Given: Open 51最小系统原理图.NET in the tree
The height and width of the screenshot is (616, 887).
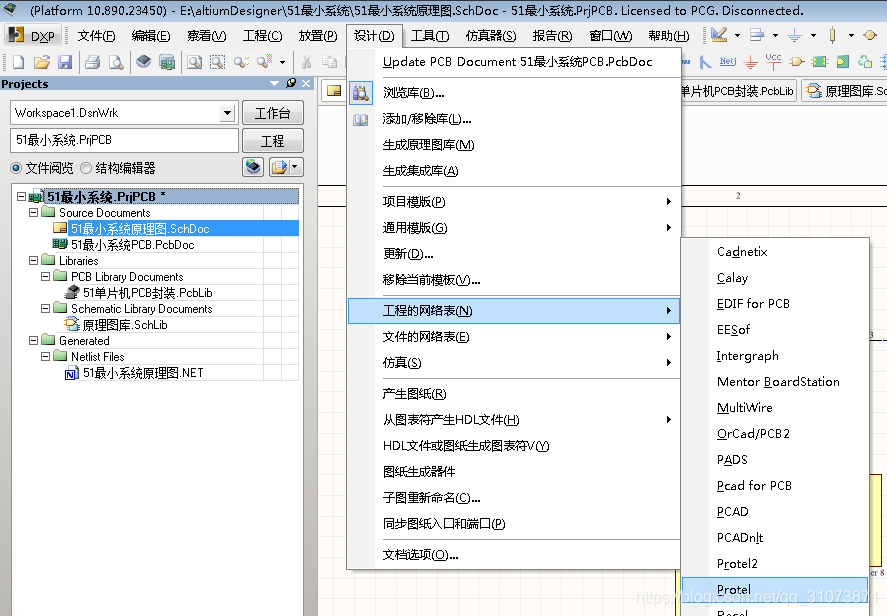Looking at the screenshot, I should click(x=142, y=373).
